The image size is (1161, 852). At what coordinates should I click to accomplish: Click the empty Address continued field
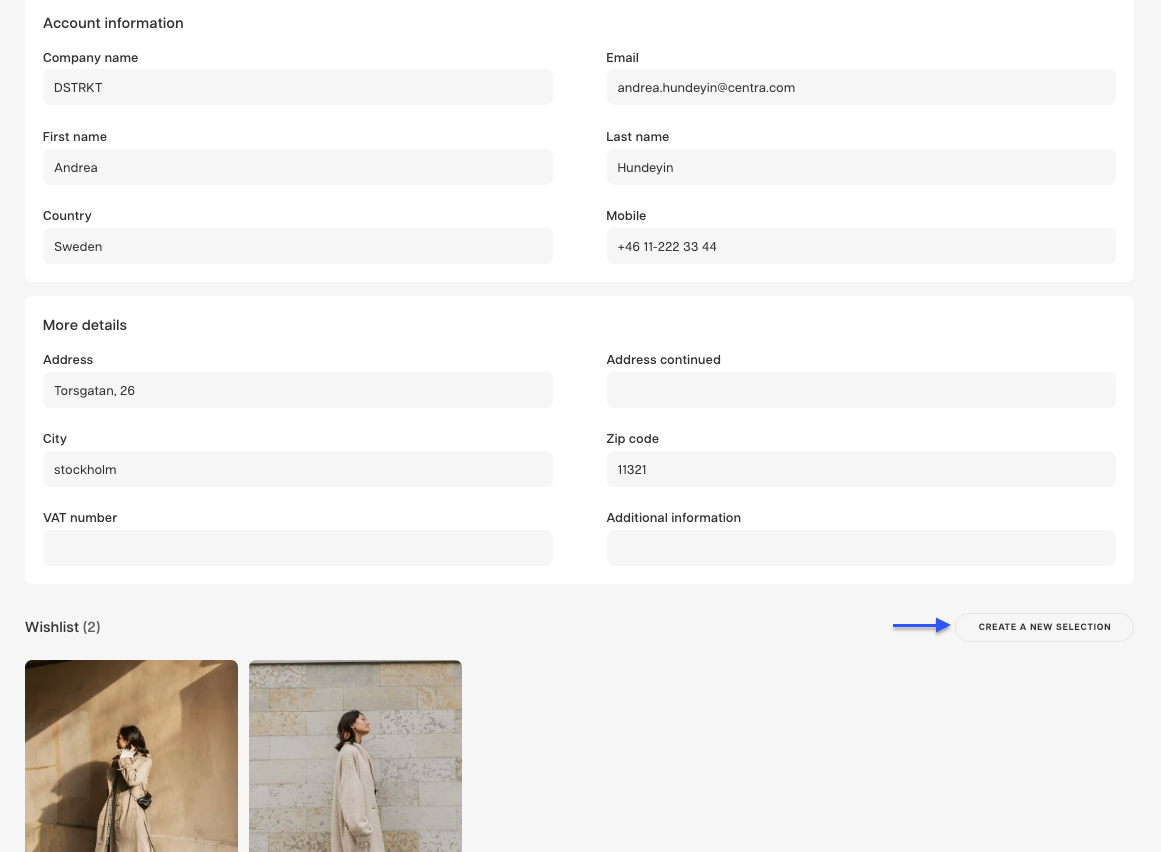coord(860,391)
